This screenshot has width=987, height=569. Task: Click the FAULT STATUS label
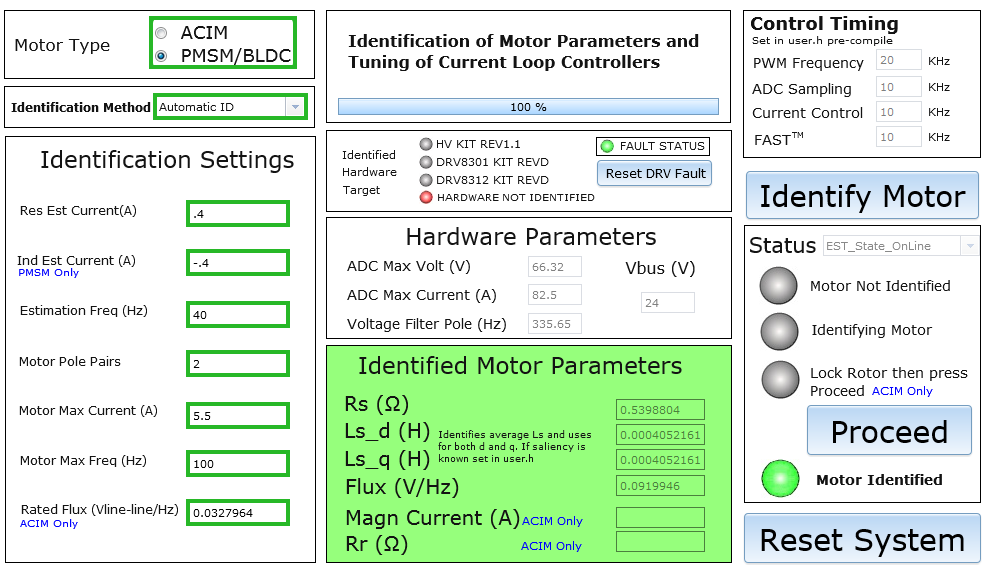point(662,146)
